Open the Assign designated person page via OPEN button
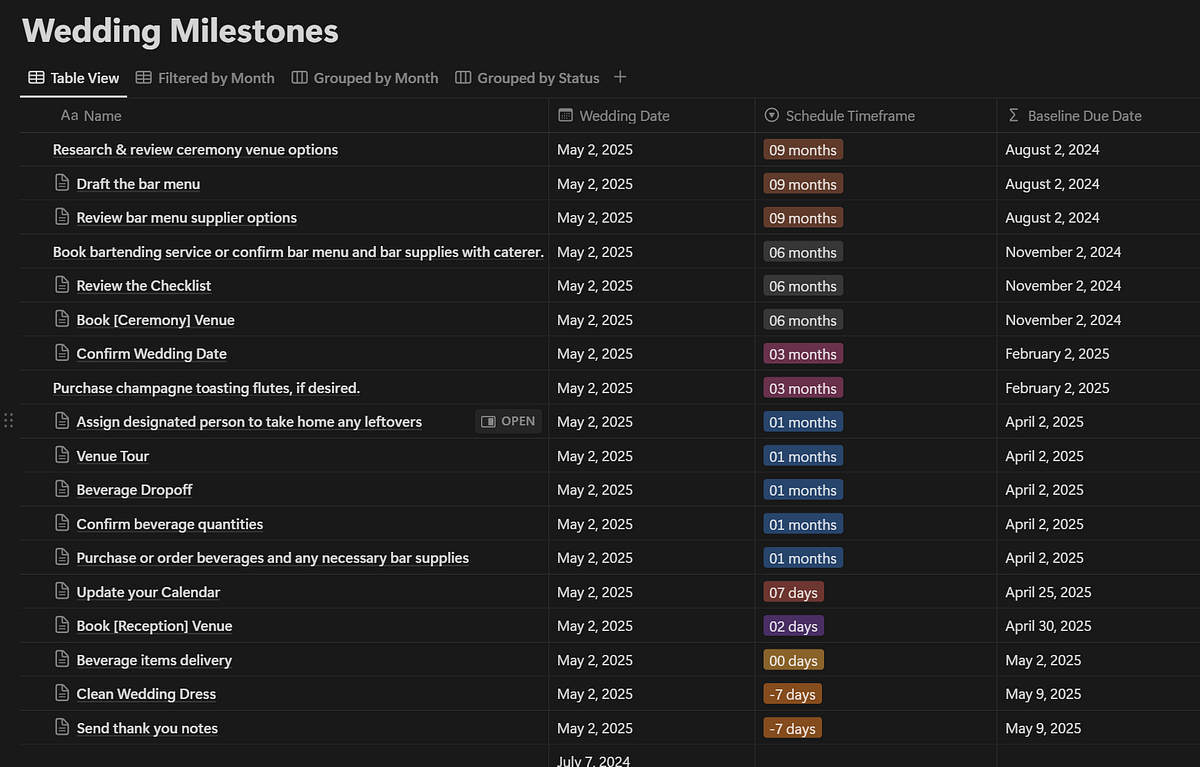Screen dimensions: 1200x767 click(508, 421)
